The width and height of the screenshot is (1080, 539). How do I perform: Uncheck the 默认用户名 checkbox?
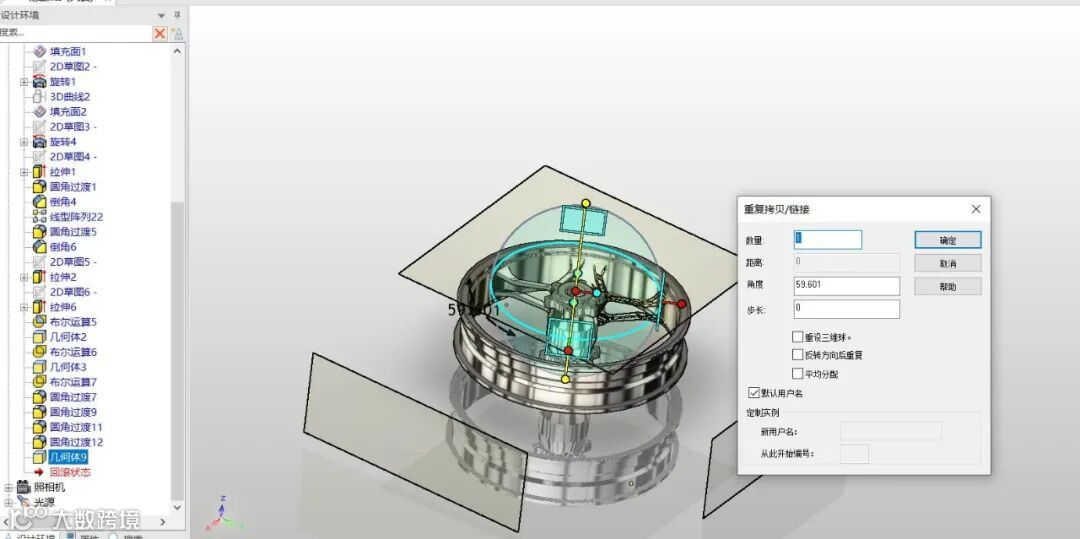(x=754, y=393)
